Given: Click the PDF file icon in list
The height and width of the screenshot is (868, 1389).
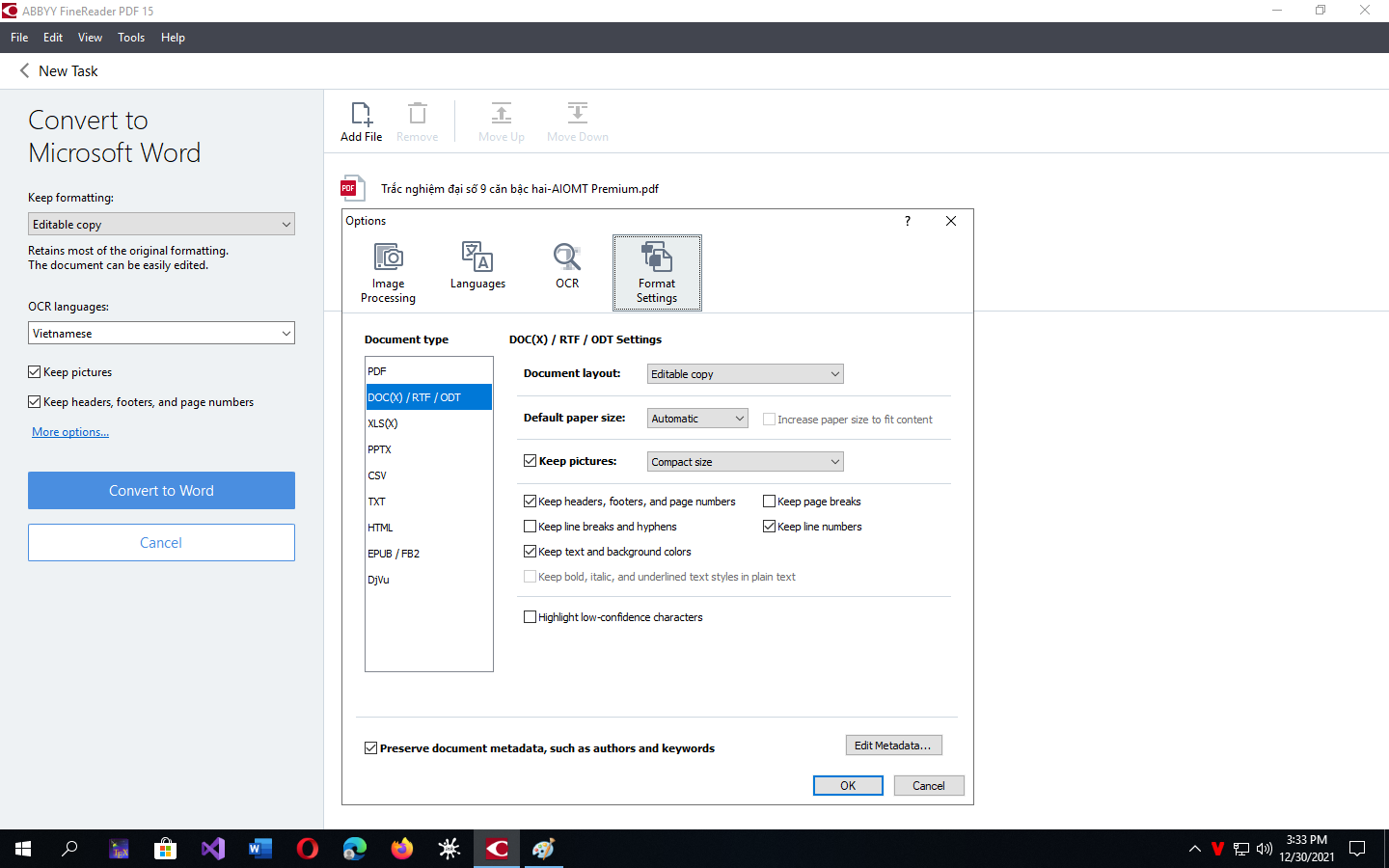Looking at the screenshot, I should click(x=353, y=188).
